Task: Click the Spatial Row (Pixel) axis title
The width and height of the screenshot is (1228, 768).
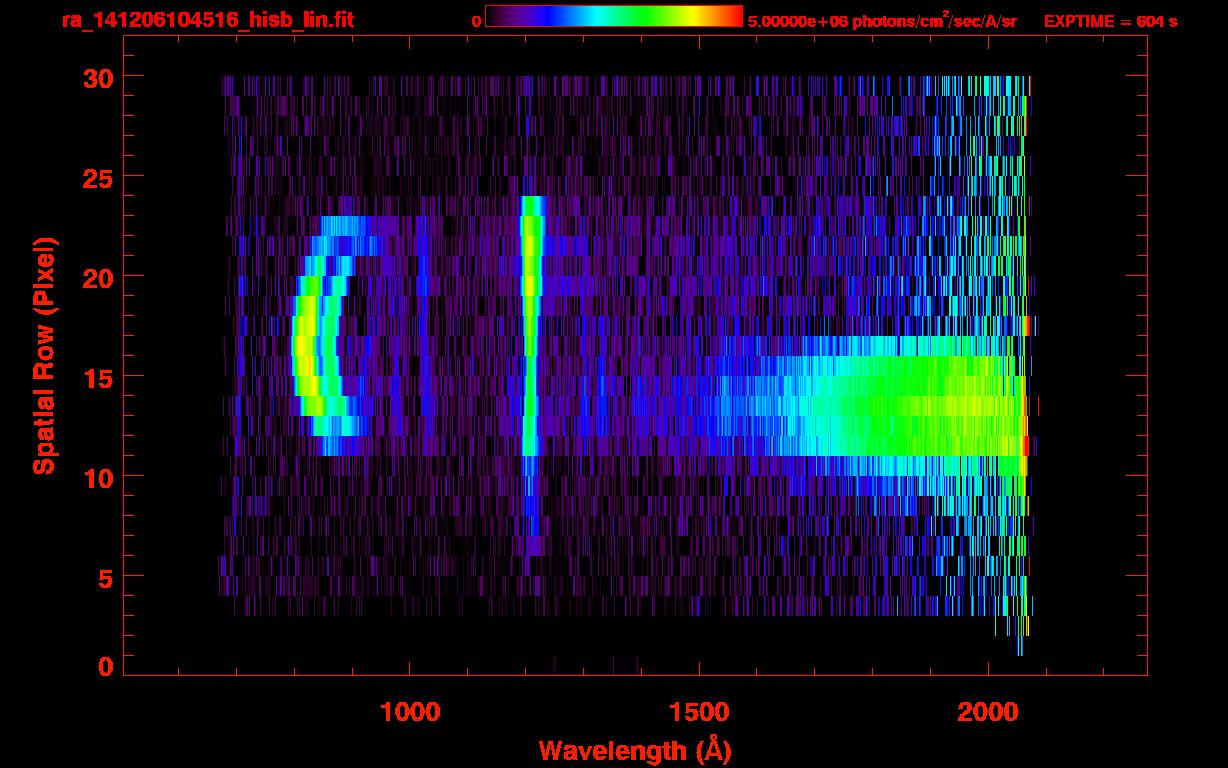Action: pyautogui.click(x=45, y=356)
